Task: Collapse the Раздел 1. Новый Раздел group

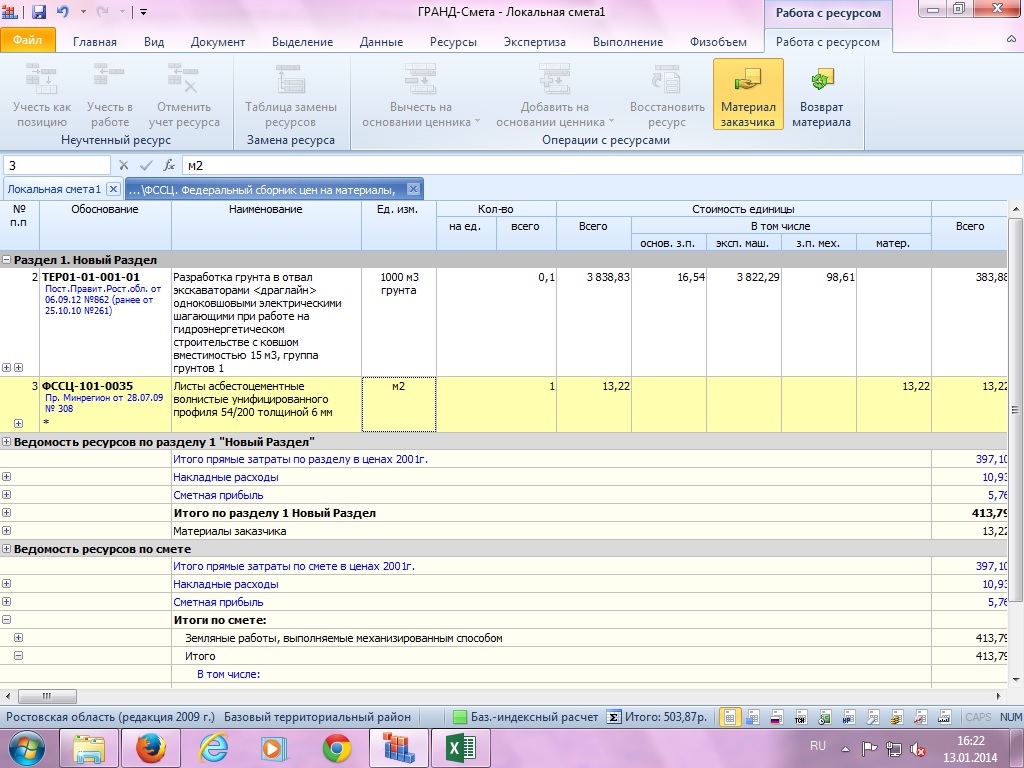Action: (x=7, y=260)
